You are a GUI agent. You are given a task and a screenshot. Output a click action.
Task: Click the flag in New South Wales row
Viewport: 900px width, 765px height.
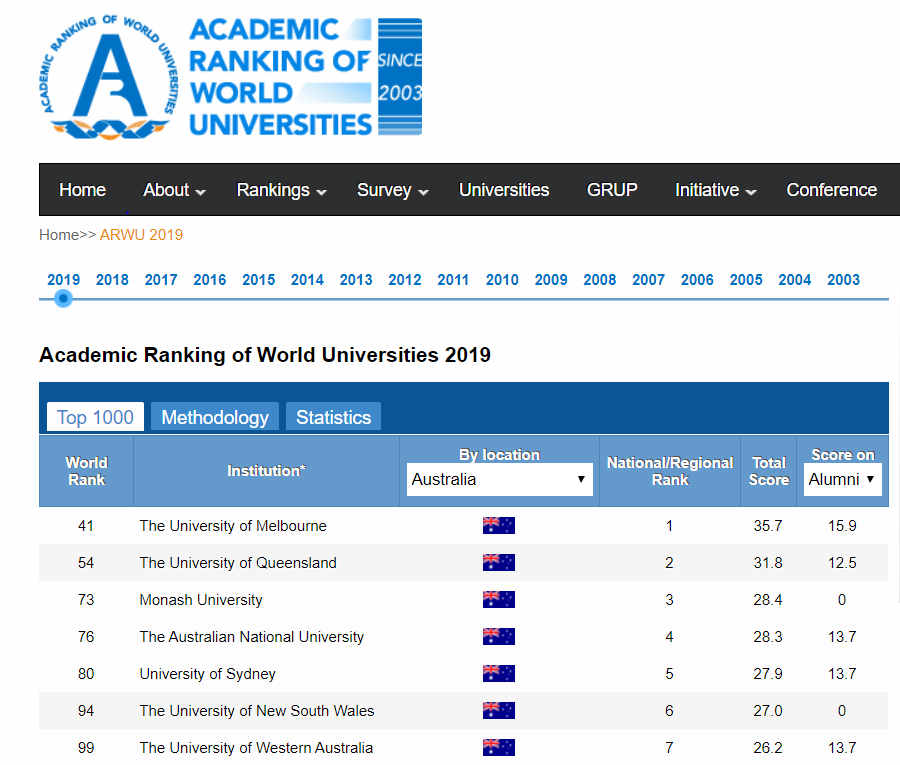pos(499,710)
